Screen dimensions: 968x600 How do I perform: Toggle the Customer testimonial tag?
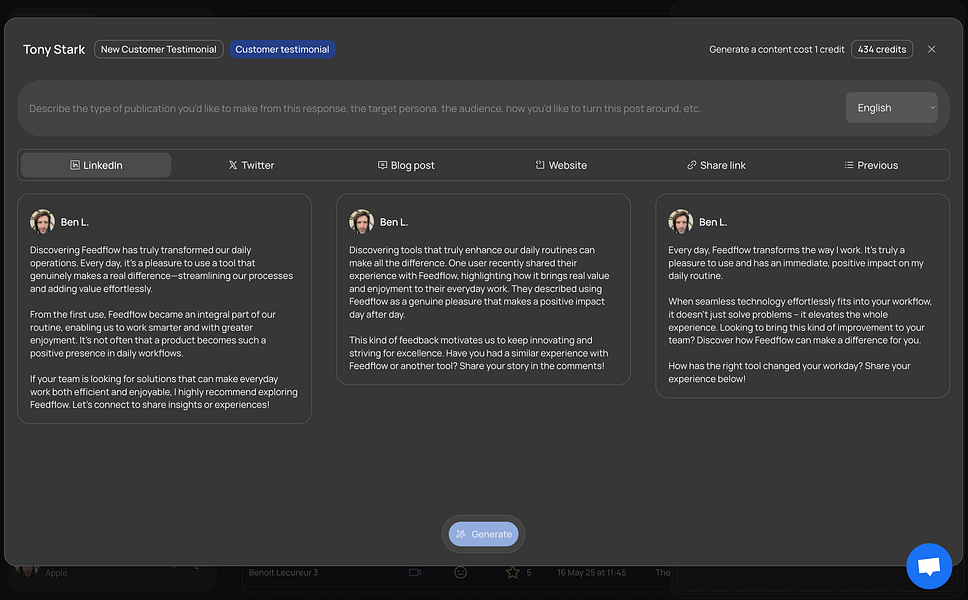[x=283, y=48]
